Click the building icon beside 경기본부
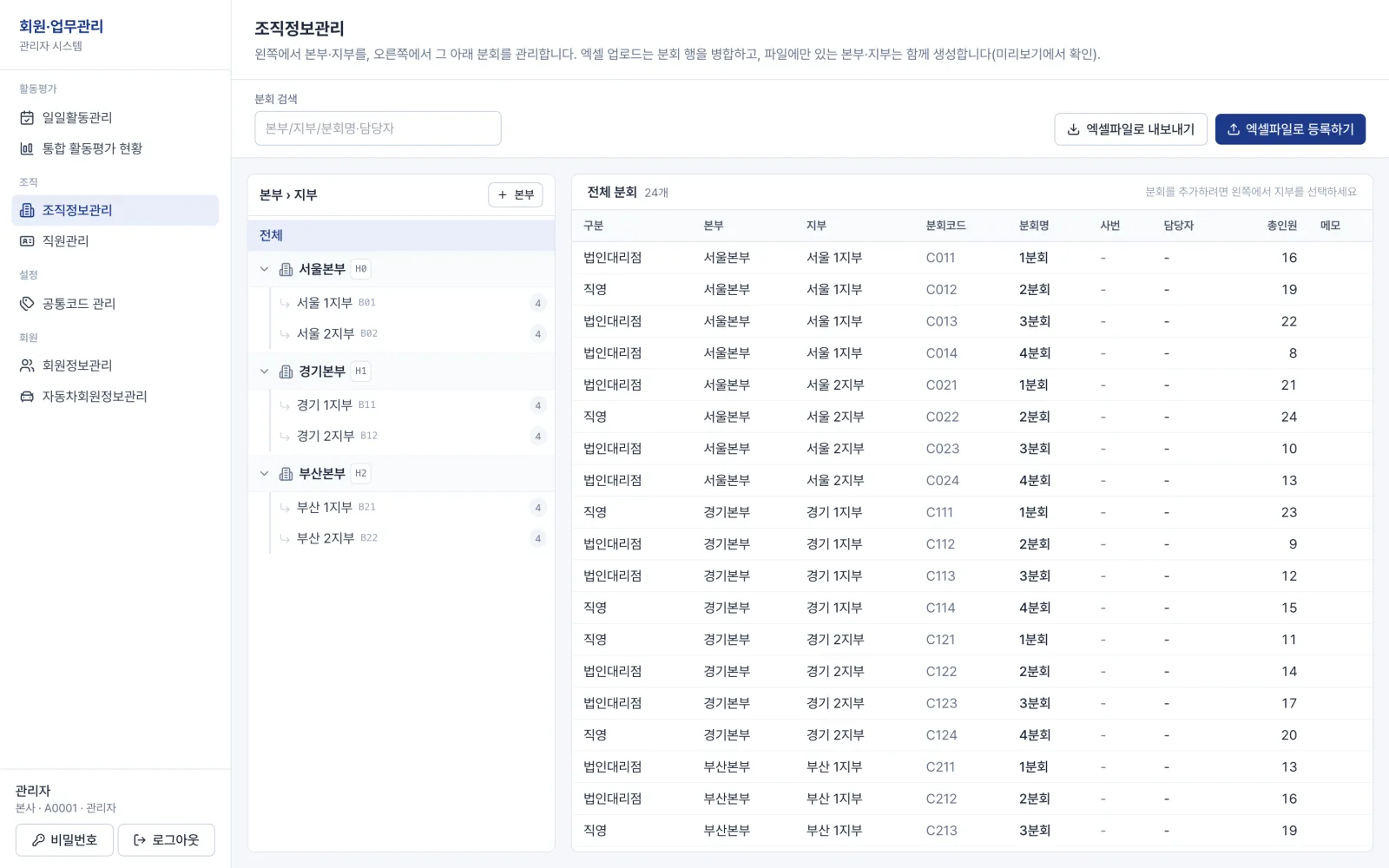Viewport: 1389px width, 868px height. click(x=286, y=372)
